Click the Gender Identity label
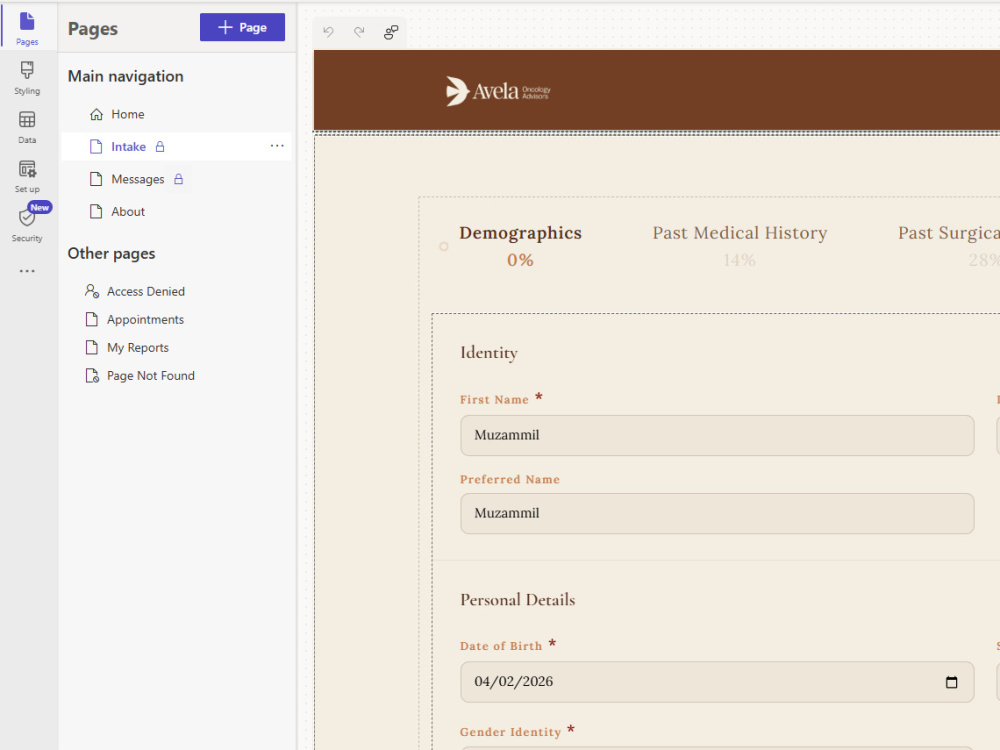This screenshot has height=750, width=1000. tap(510, 732)
